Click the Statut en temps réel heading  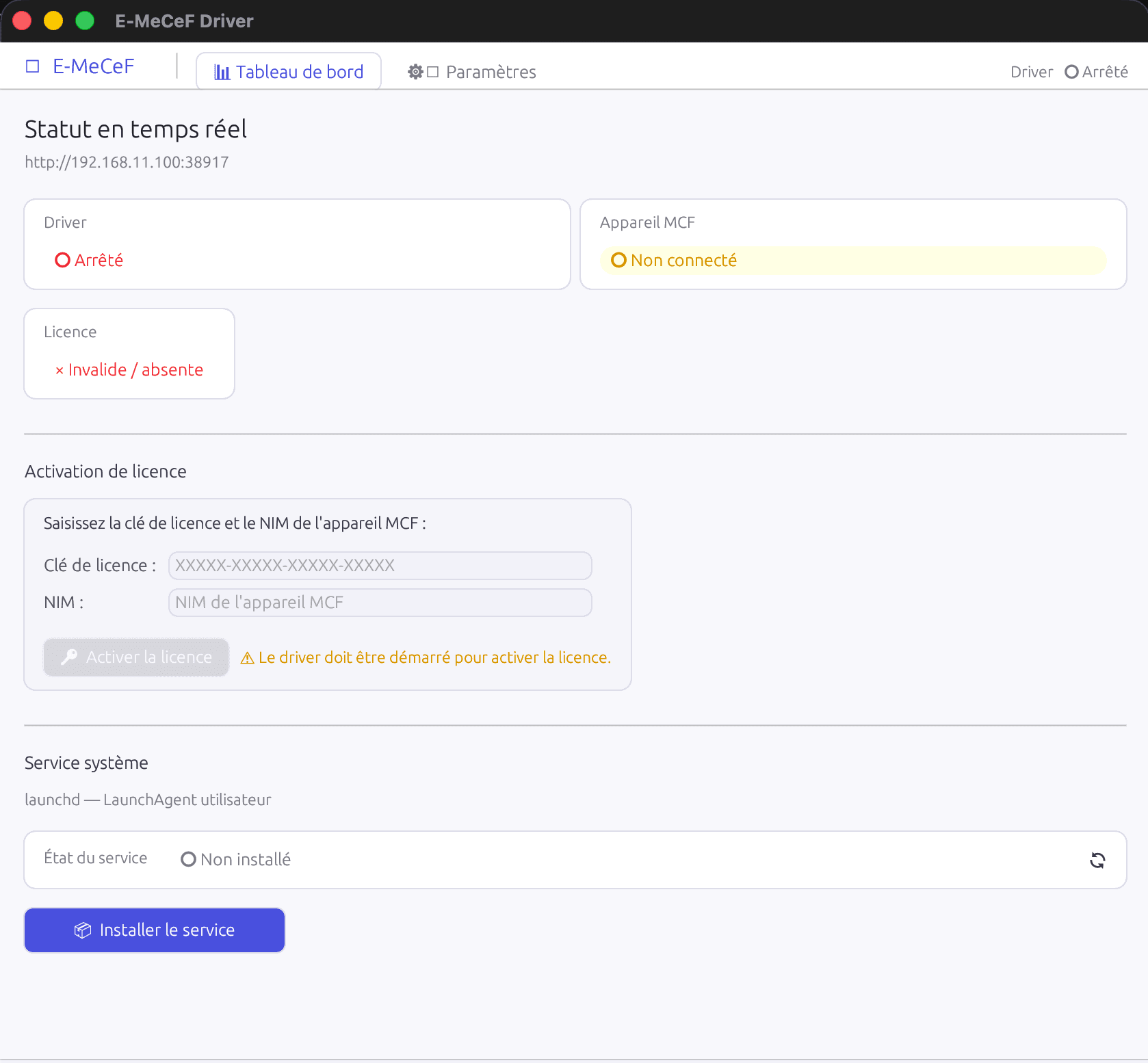click(135, 129)
